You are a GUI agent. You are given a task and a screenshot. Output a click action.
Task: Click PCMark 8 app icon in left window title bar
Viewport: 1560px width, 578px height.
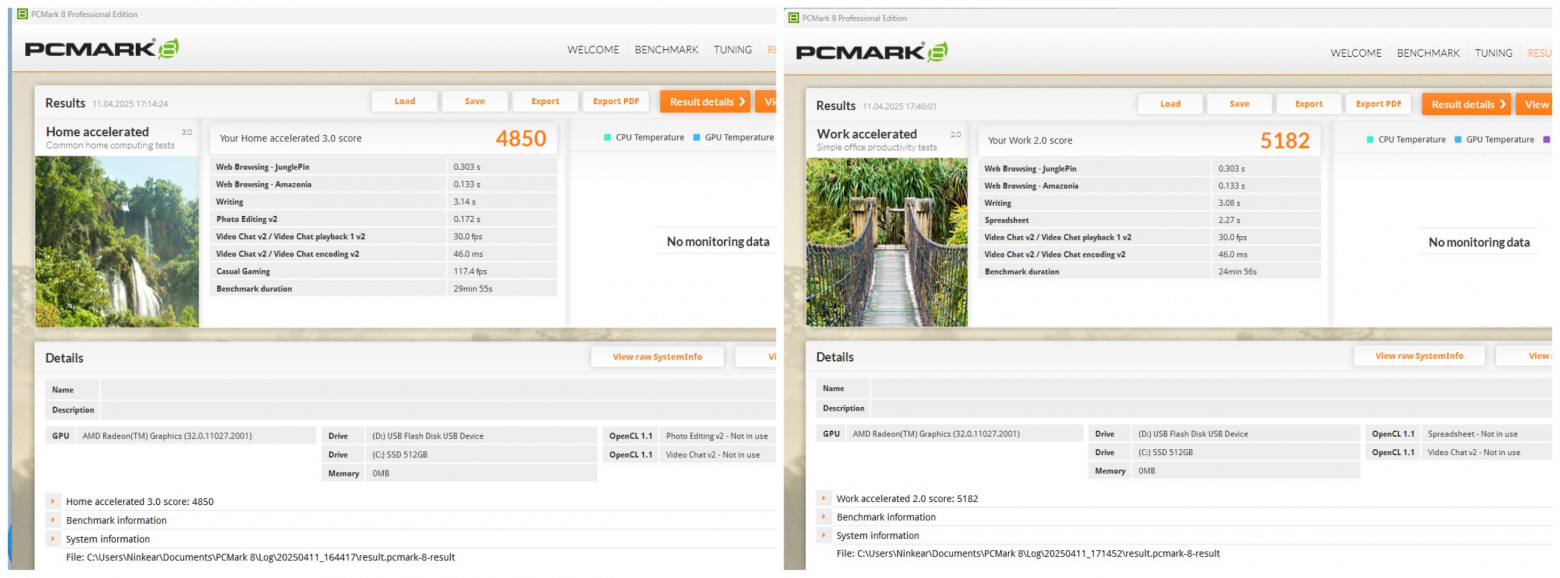[x=22, y=15]
